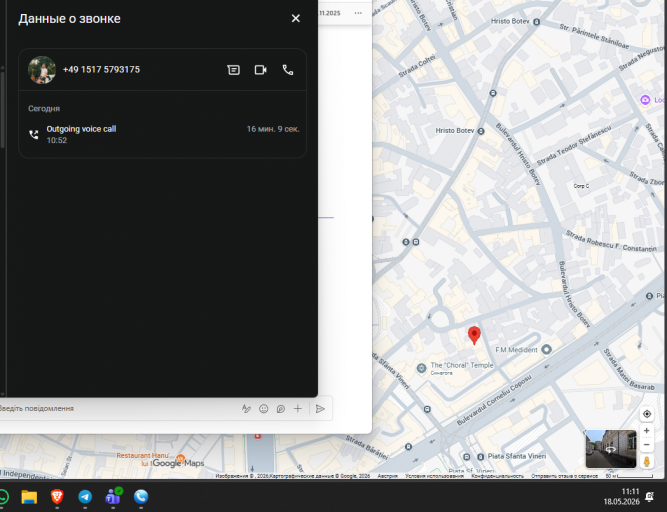Image resolution: width=667 pixels, height=512 pixels.
Task: Open the Restaurant Hanu' lui marker
Action: click(x=180, y=458)
